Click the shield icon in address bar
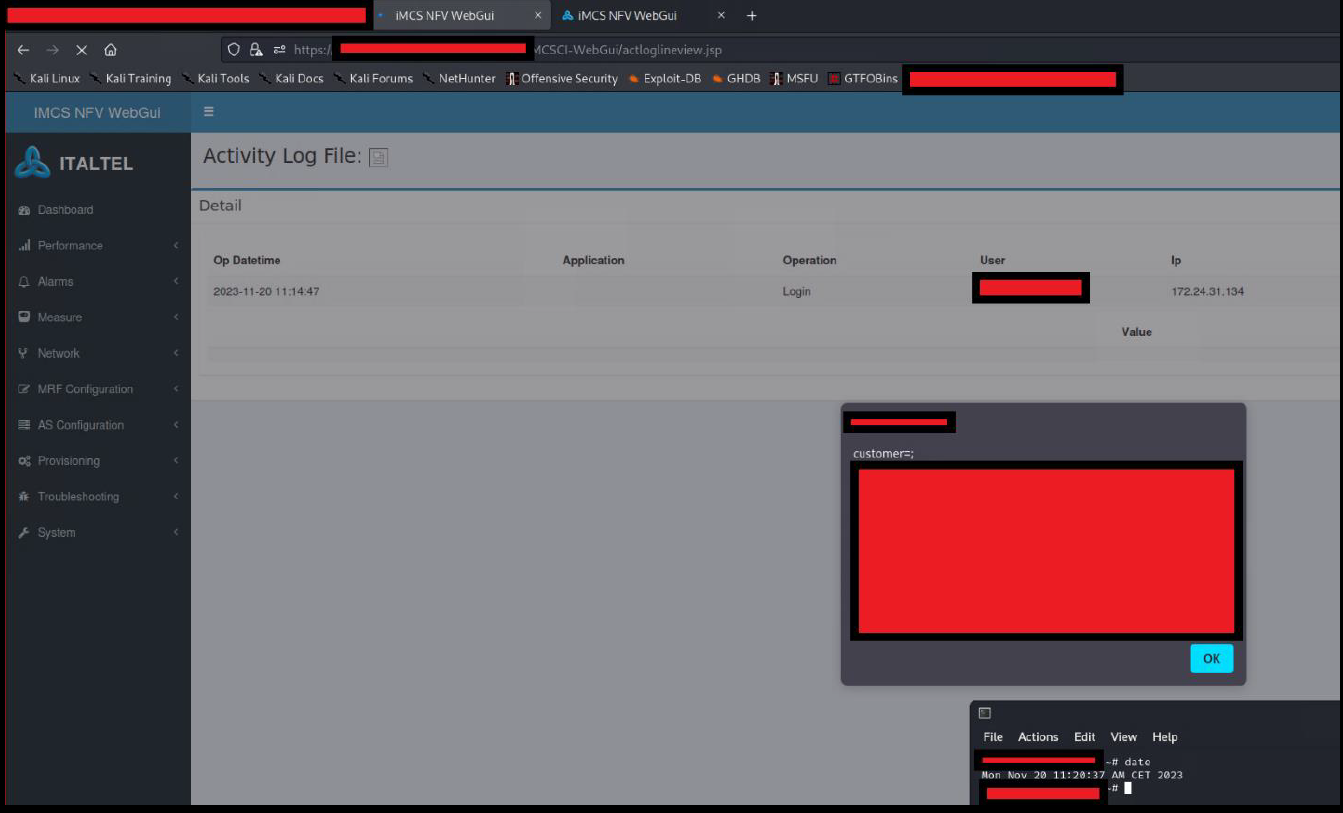The image size is (1343, 813). (x=234, y=49)
